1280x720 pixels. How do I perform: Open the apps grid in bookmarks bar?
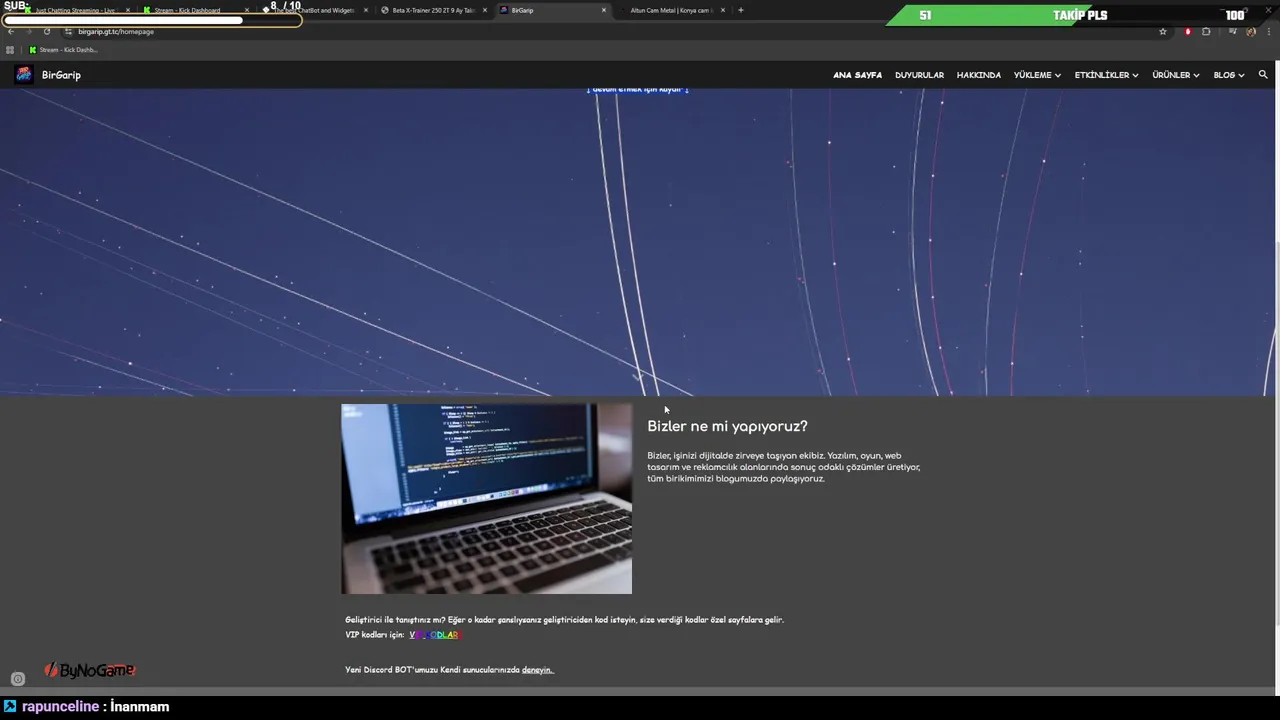(10, 50)
